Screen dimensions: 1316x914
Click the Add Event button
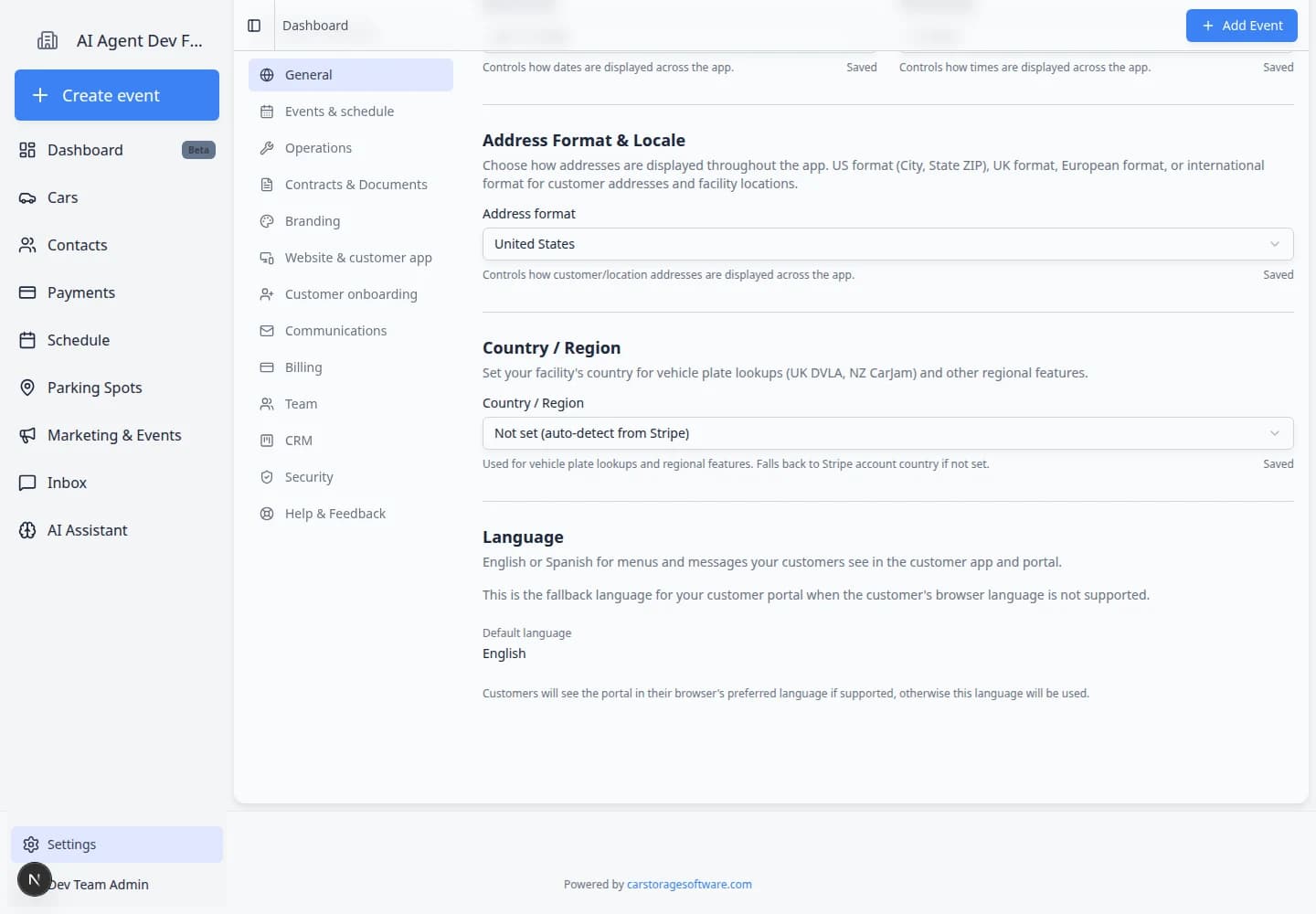[1242, 26]
